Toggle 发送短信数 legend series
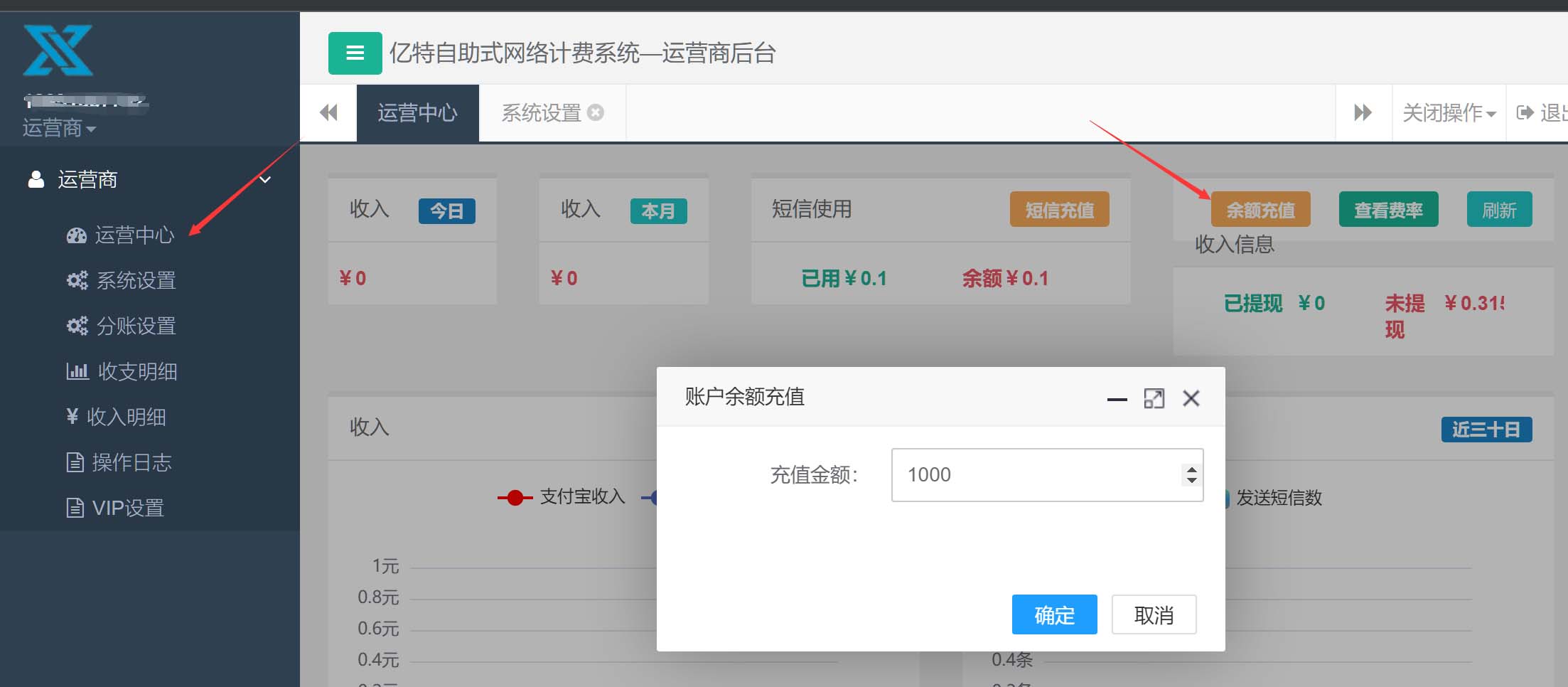1568x687 pixels. pyautogui.click(x=1277, y=498)
